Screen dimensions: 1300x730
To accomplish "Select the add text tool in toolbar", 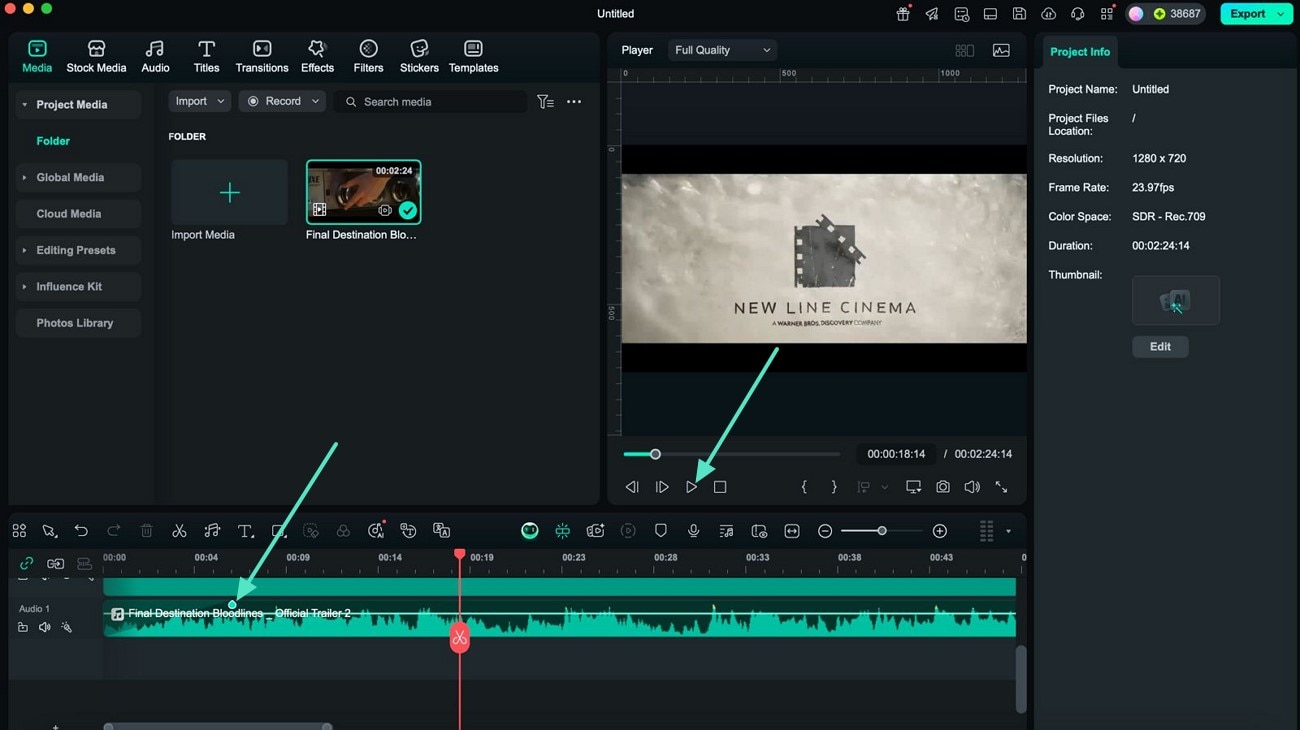I will click(245, 531).
